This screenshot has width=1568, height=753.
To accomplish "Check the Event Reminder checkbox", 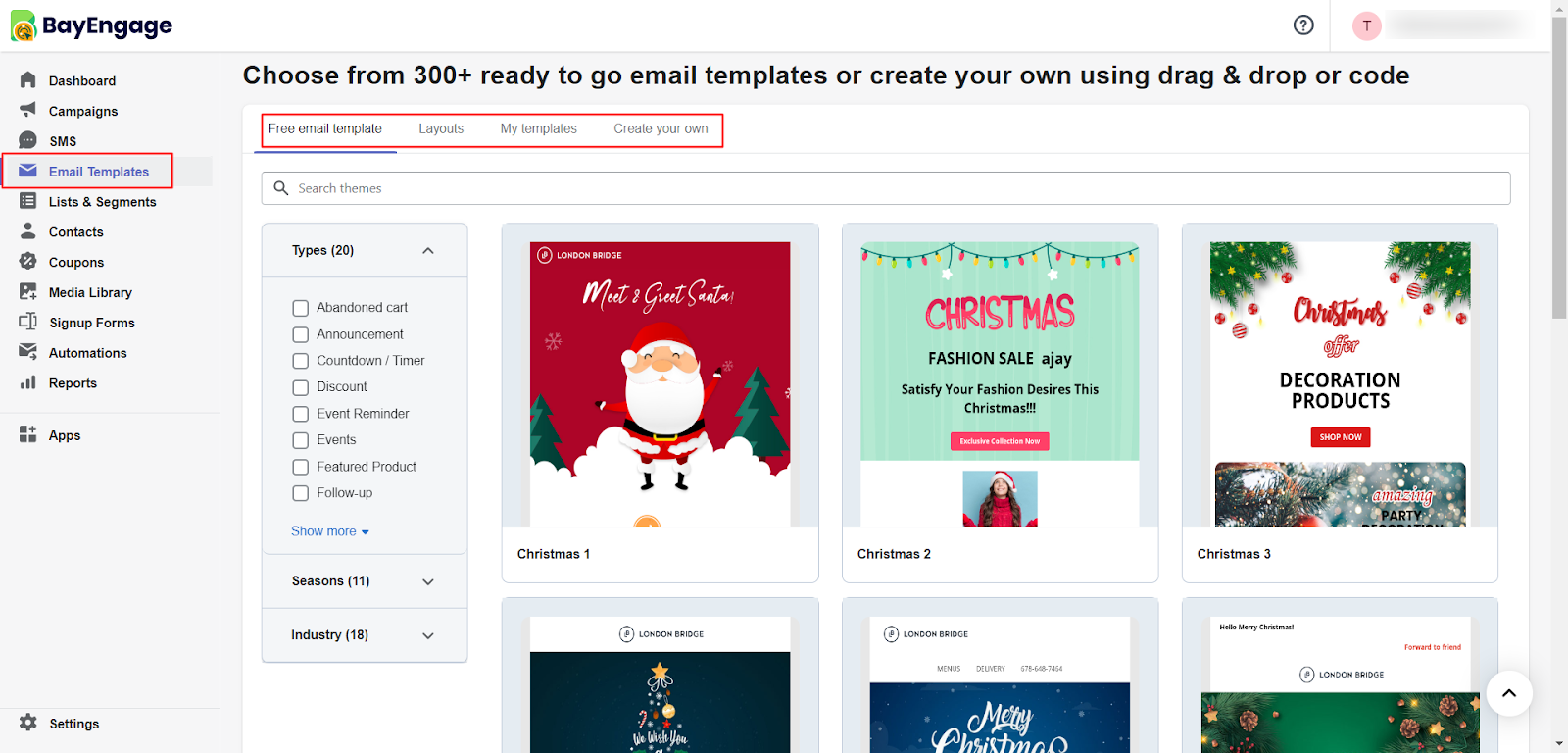I will (301, 414).
